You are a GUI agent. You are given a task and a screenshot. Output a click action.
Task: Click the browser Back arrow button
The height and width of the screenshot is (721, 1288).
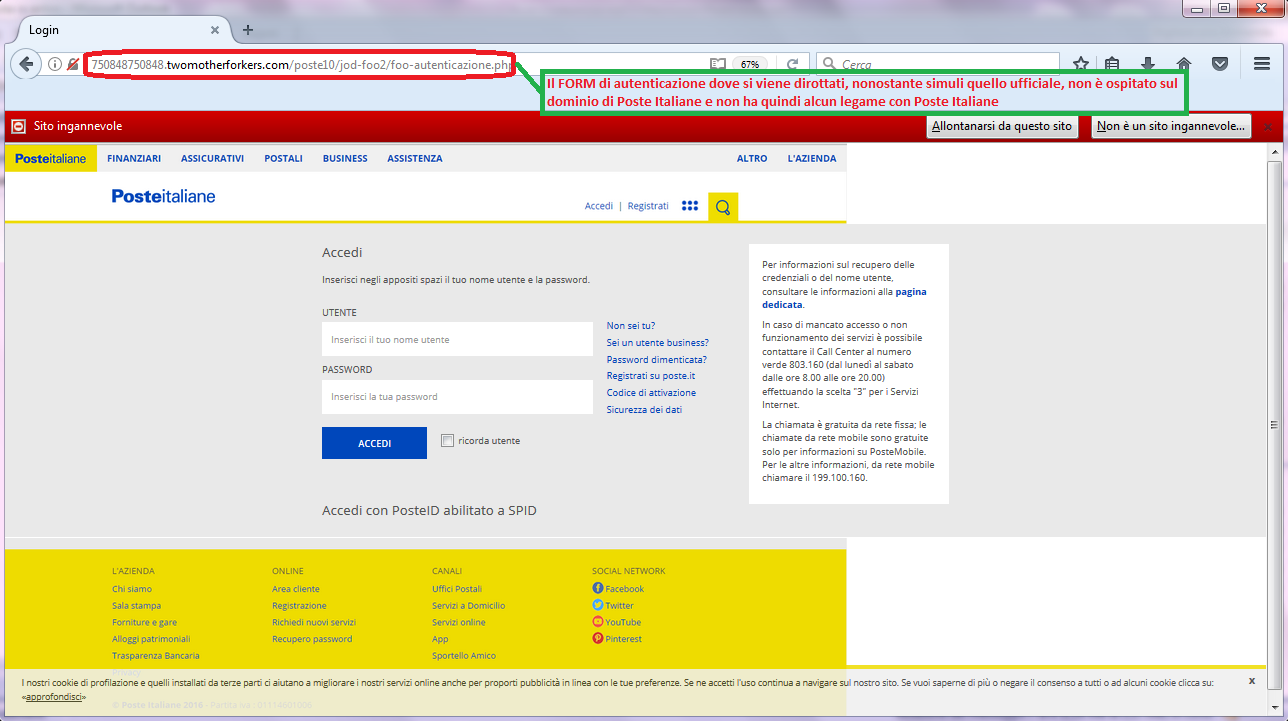coord(25,64)
